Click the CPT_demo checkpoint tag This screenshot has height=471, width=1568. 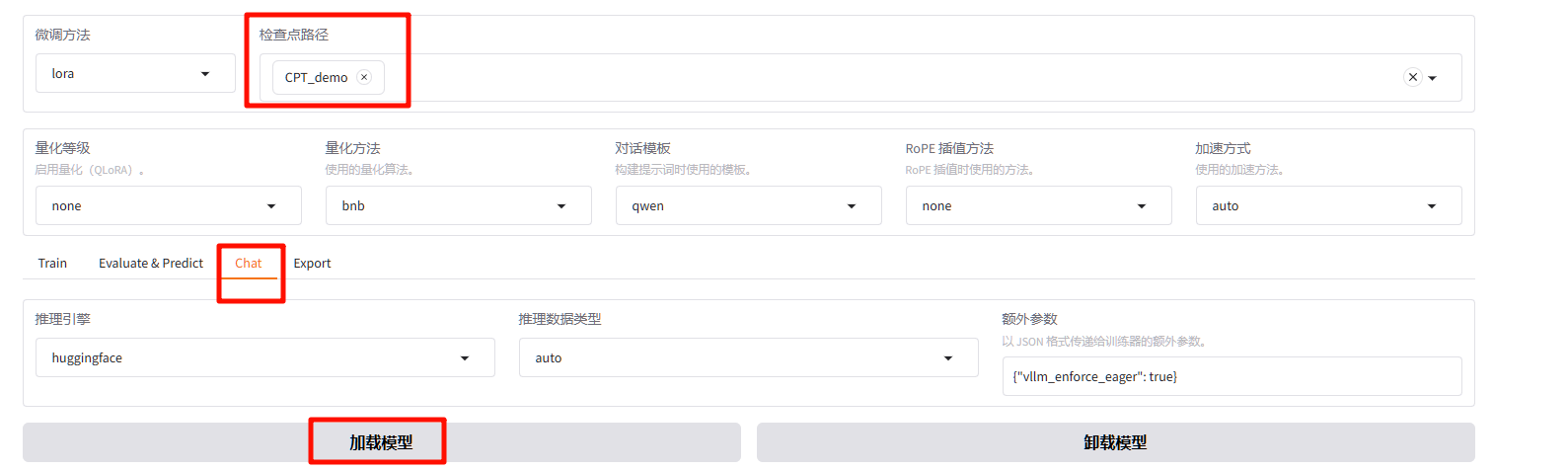coord(316,77)
